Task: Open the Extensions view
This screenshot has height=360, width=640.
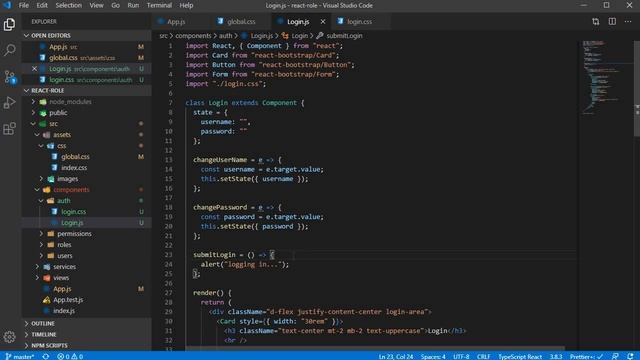Action: [x=9, y=129]
